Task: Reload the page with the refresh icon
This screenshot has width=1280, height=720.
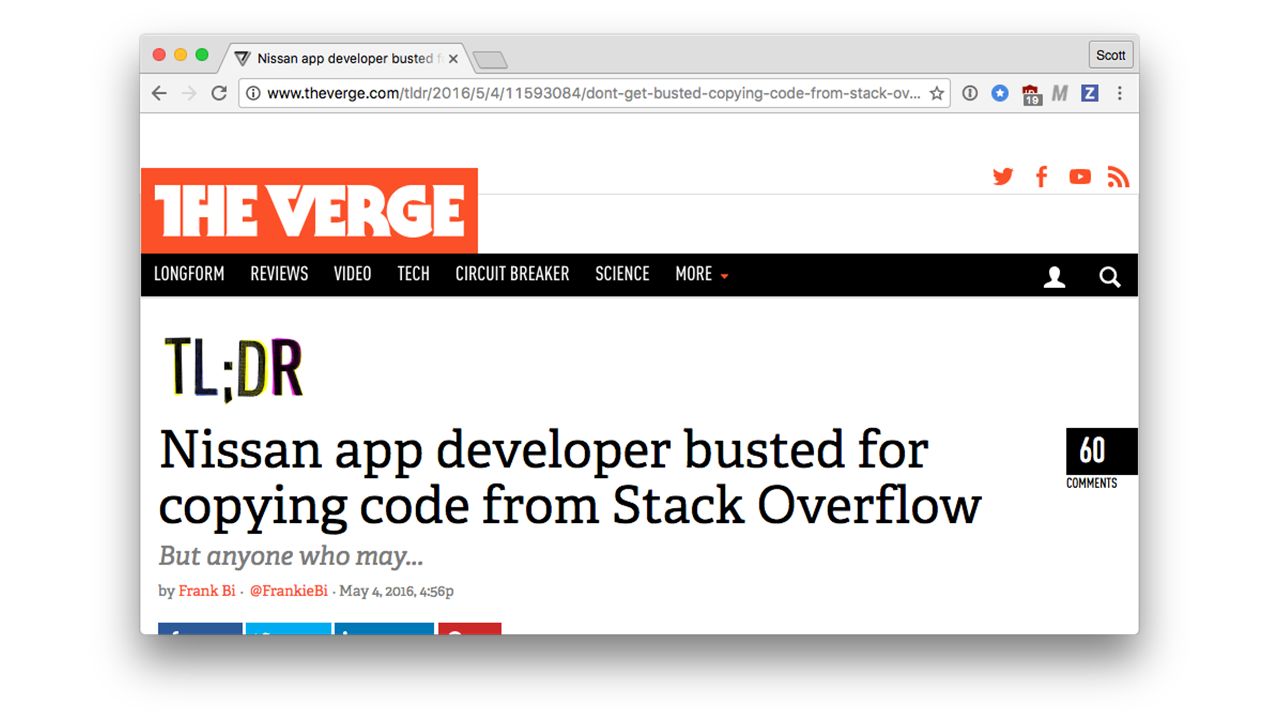Action: point(219,93)
